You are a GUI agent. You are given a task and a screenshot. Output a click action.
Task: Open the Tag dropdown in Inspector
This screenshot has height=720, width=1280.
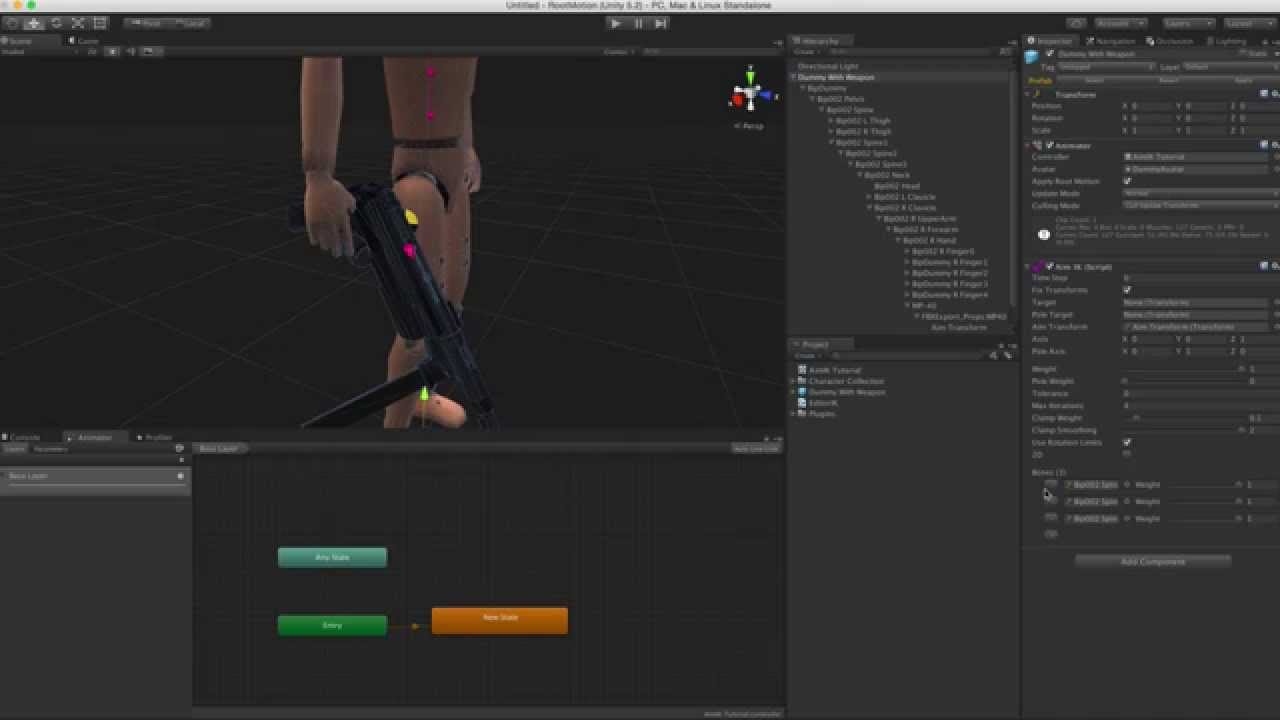(x=1107, y=67)
